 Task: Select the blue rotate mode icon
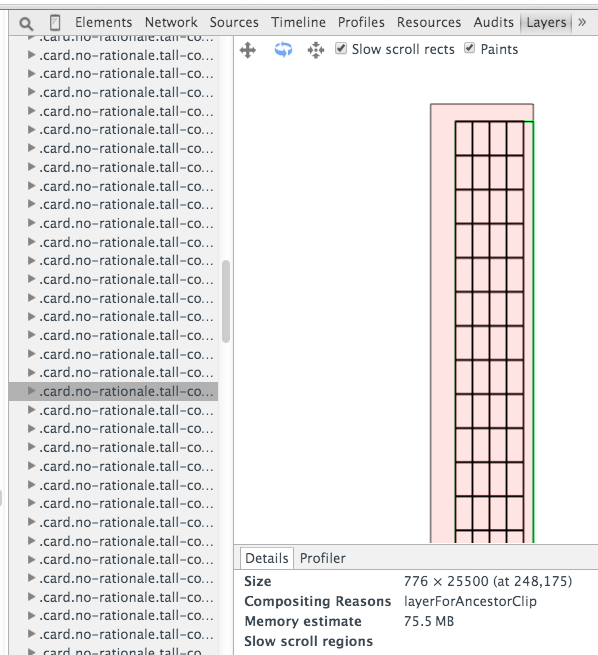283,50
